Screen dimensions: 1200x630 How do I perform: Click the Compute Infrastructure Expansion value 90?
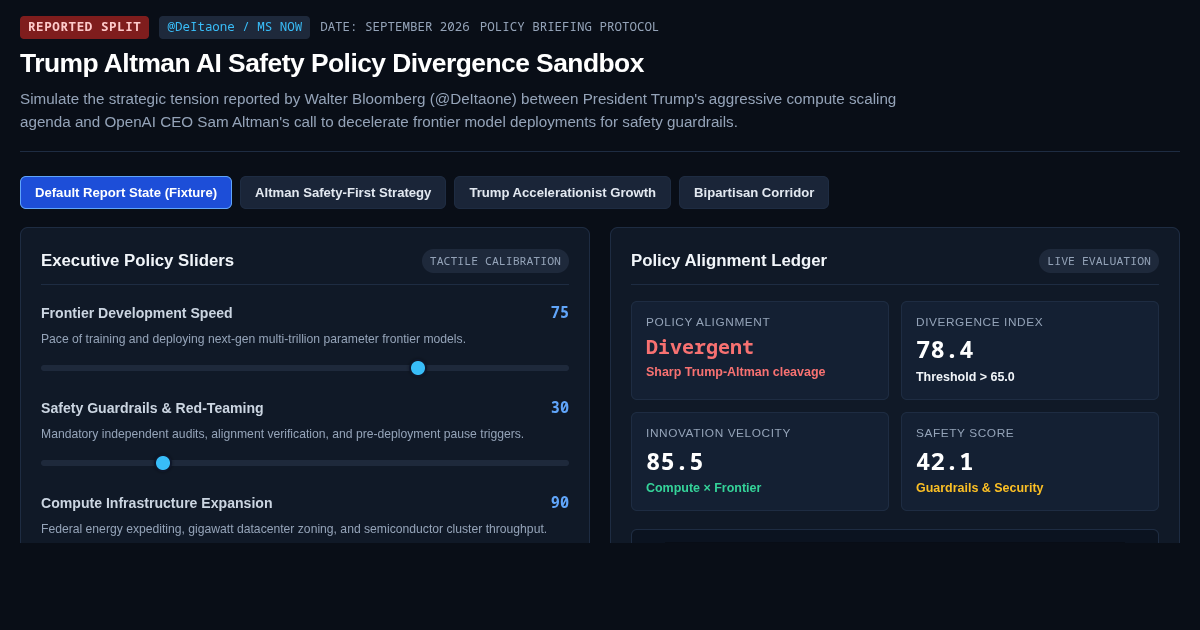[559, 503]
